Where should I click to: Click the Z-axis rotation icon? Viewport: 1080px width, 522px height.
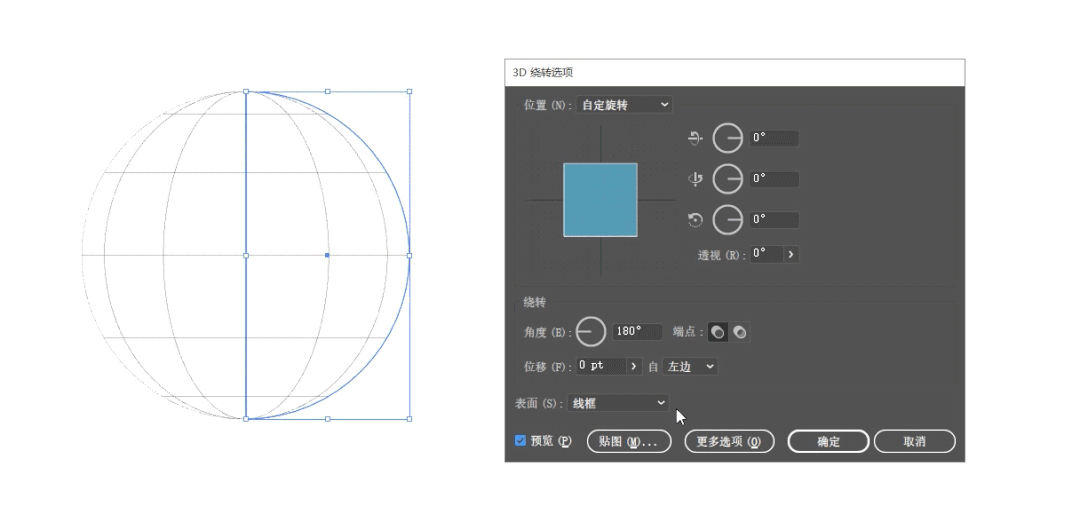tap(695, 220)
